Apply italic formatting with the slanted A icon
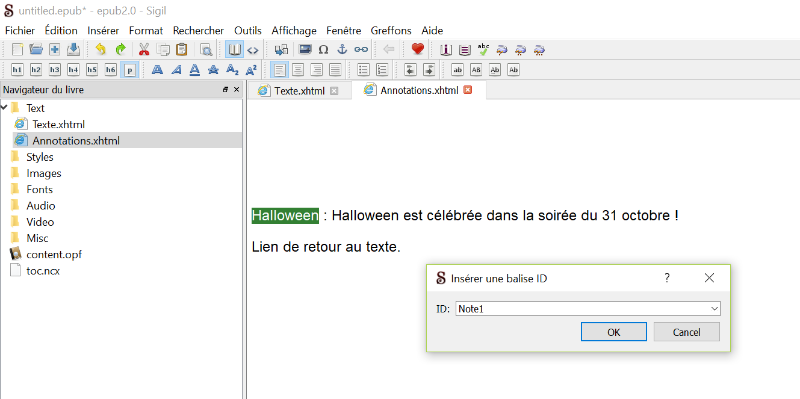 pos(176,69)
